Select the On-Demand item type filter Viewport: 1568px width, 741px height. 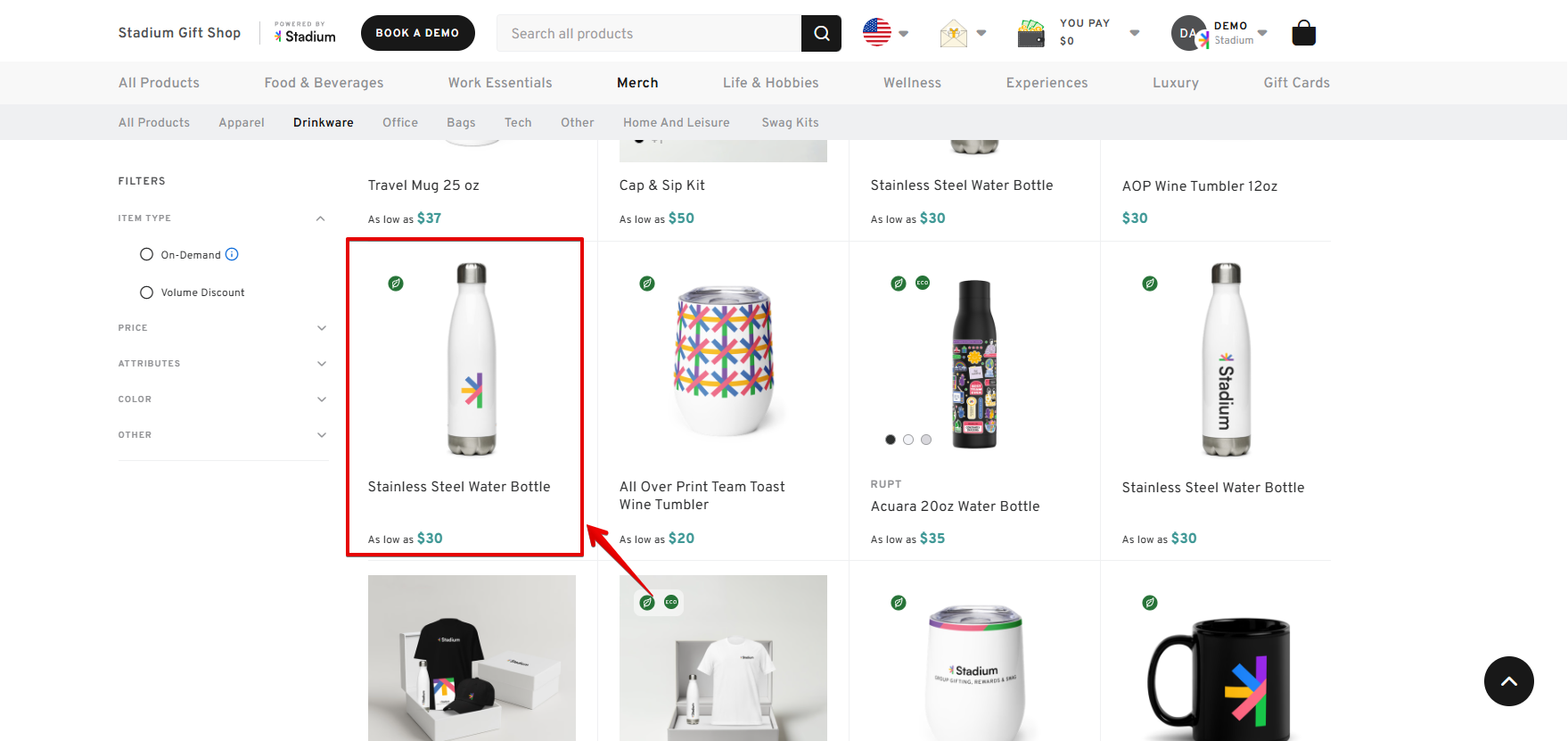147,255
